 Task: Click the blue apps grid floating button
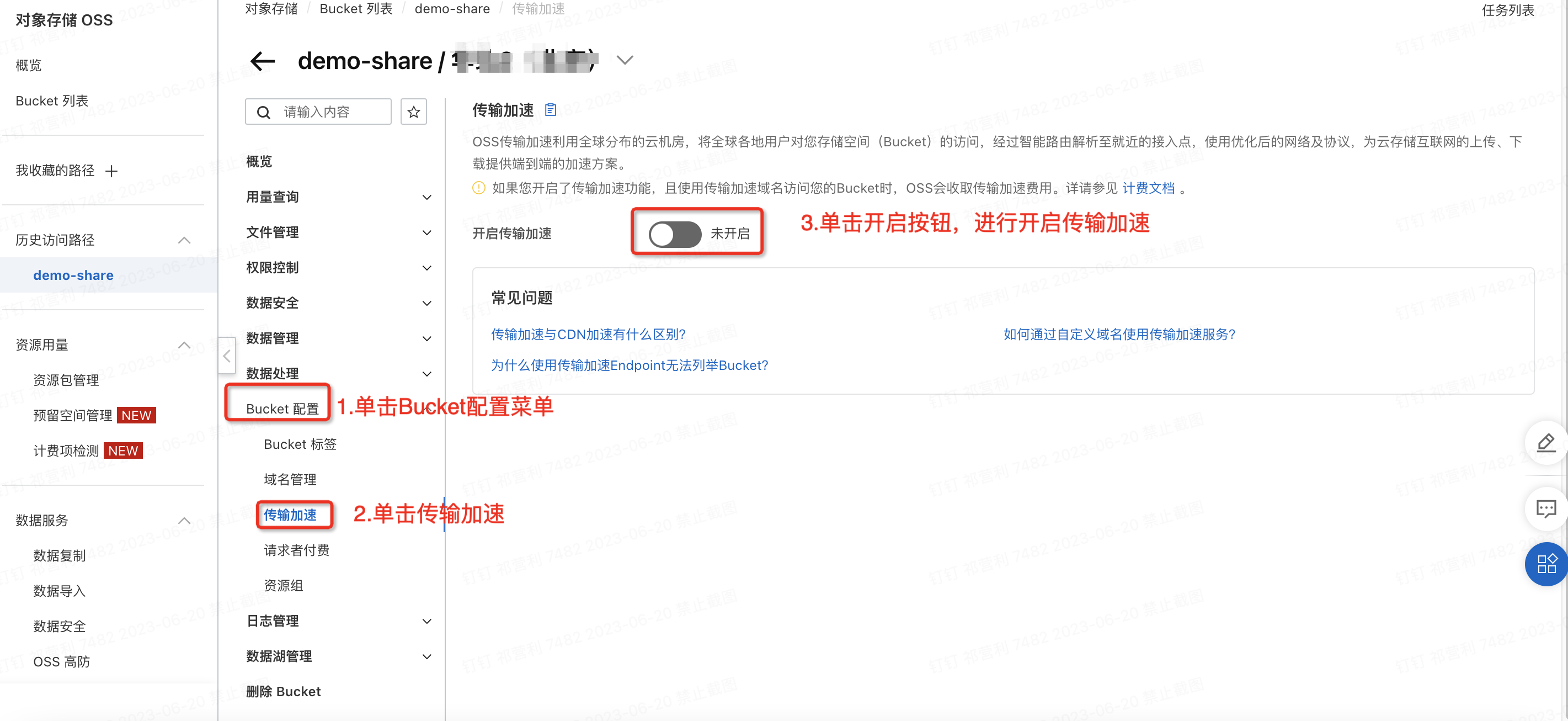pyautogui.click(x=1545, y=563)
